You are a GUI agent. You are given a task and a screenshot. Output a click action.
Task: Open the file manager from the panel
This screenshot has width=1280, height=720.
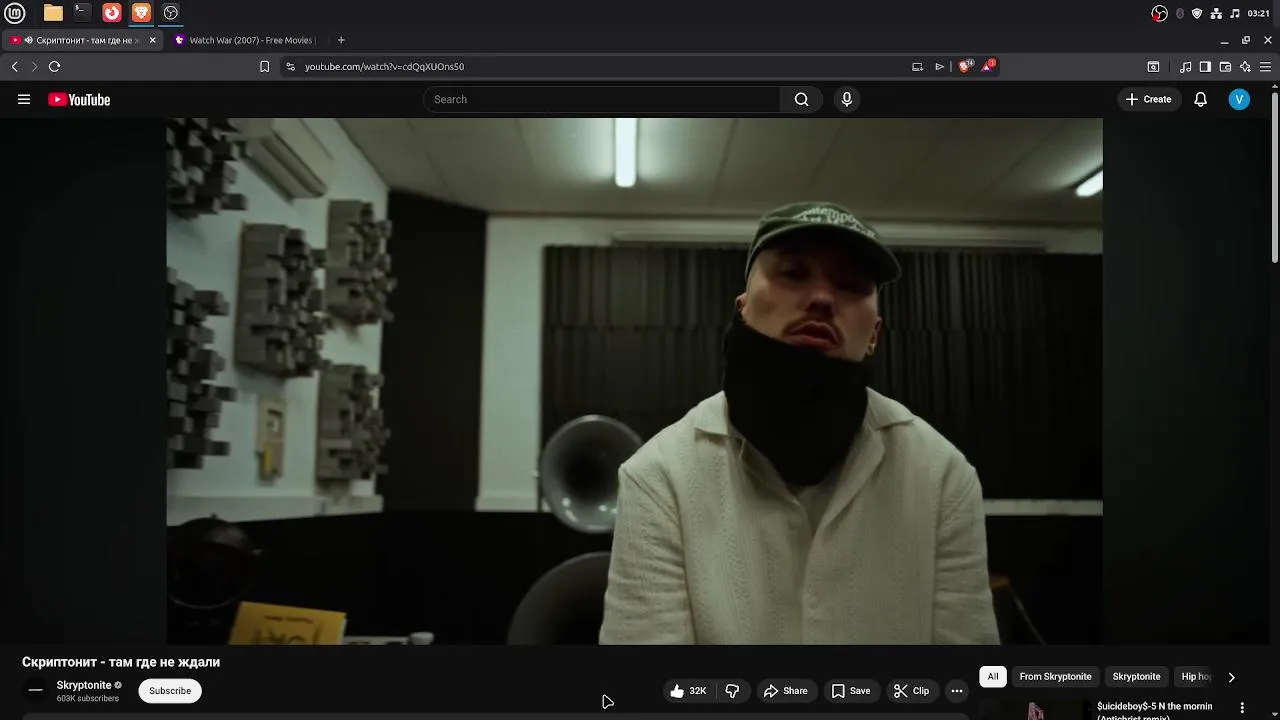(53, 13)
